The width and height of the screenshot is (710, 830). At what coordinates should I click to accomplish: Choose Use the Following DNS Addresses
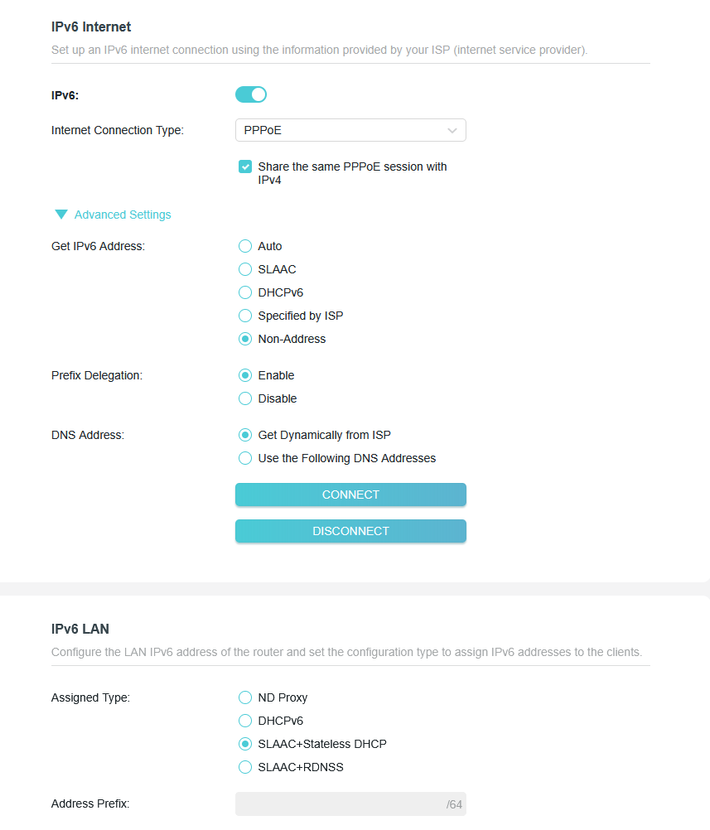[245, 458]
